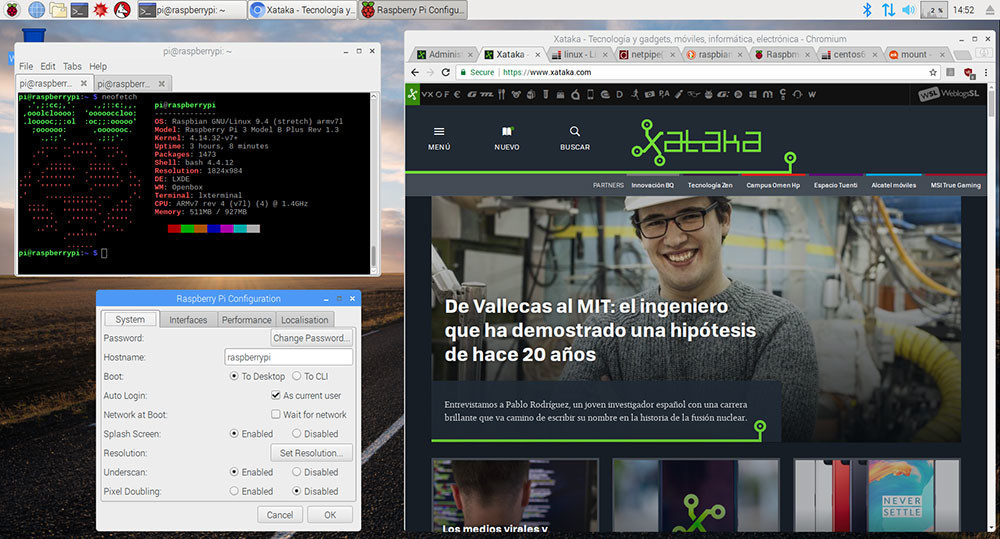
Task: Click the Wolfram red spiky icon in taskbar
Action: click(x=101, y=10)
